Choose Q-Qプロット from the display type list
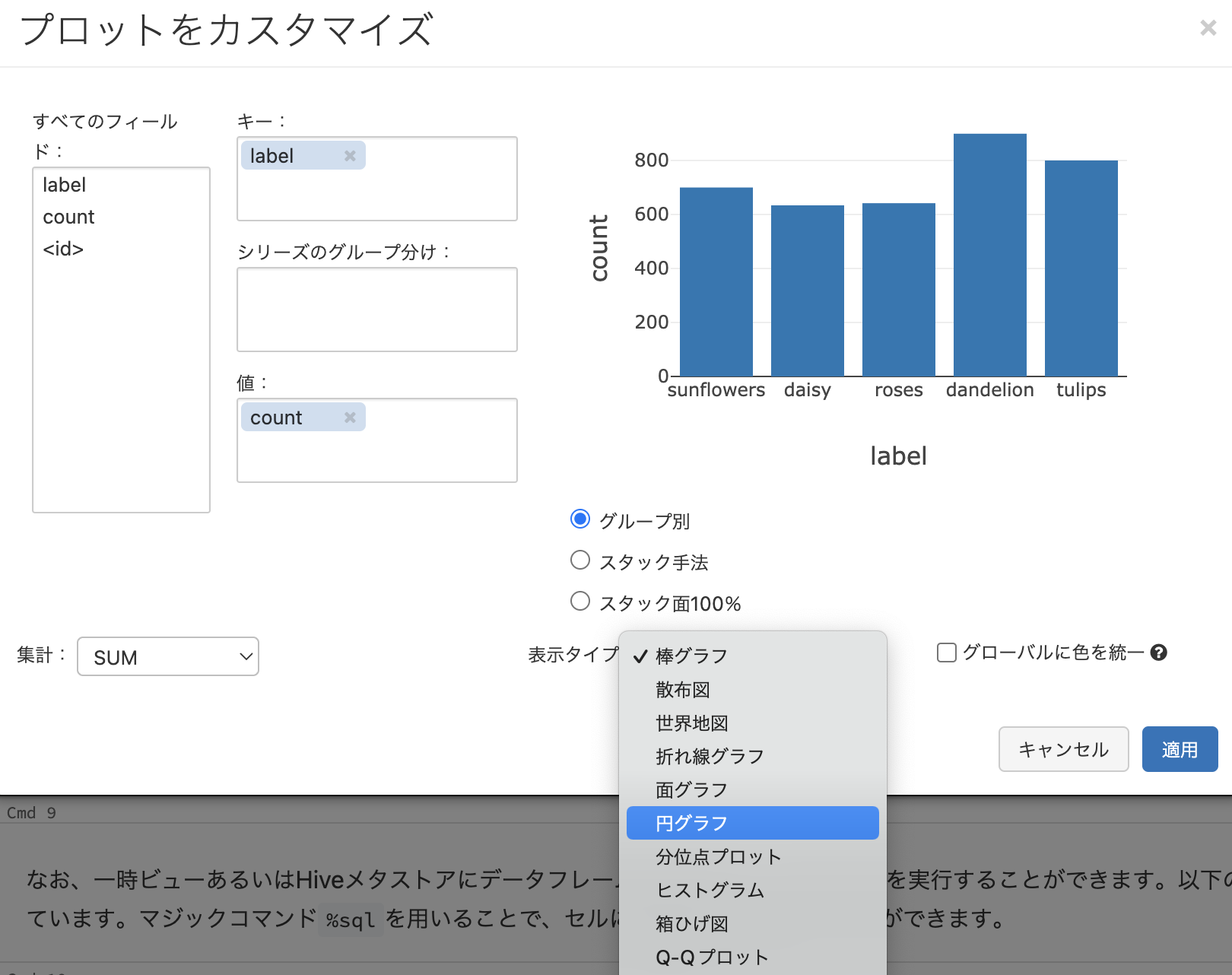 (x=753, y=957)
